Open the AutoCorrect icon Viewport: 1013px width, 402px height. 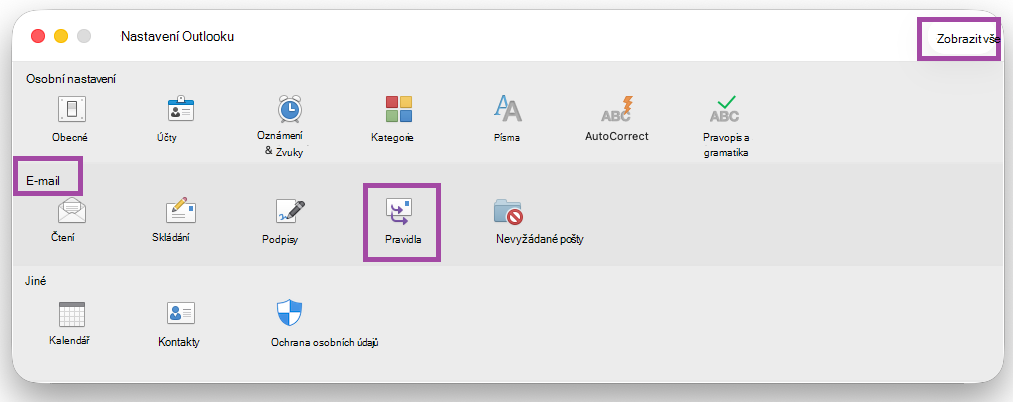616,109
